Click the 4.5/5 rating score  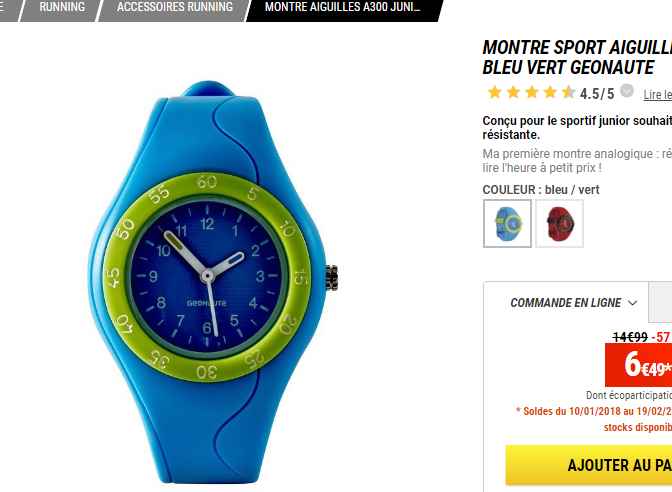(597, 93)
